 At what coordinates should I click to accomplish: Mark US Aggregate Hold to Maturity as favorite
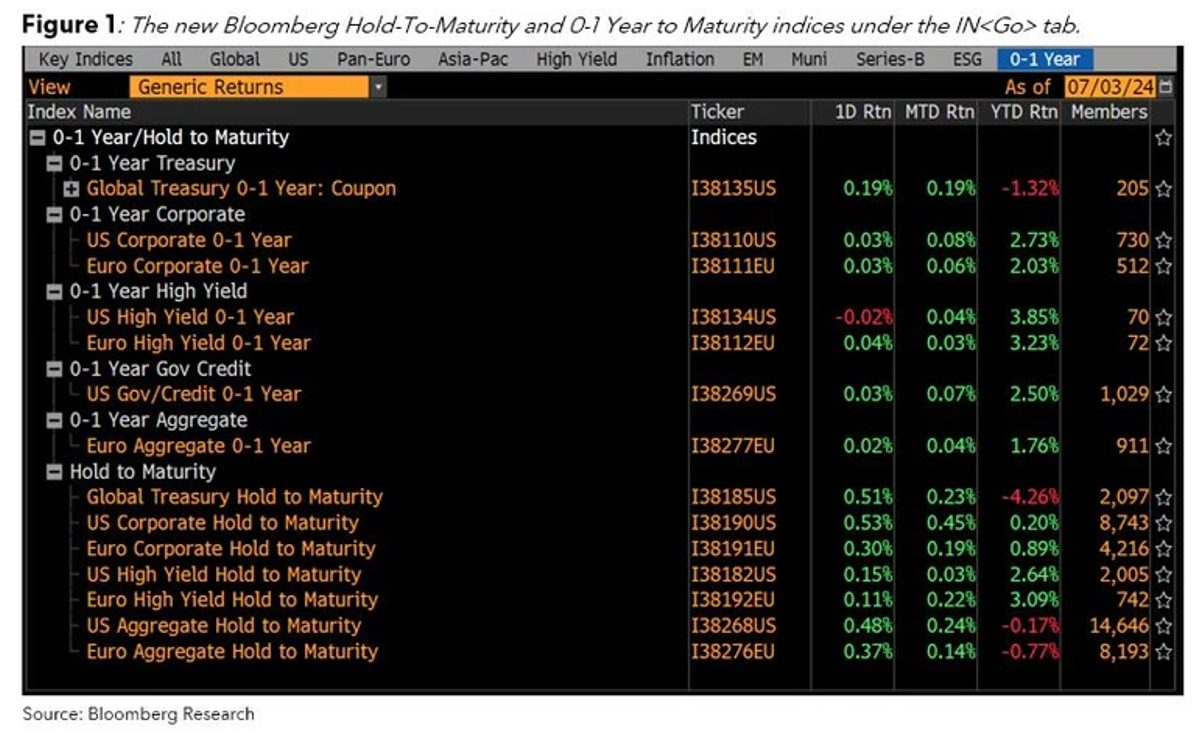1163,627
